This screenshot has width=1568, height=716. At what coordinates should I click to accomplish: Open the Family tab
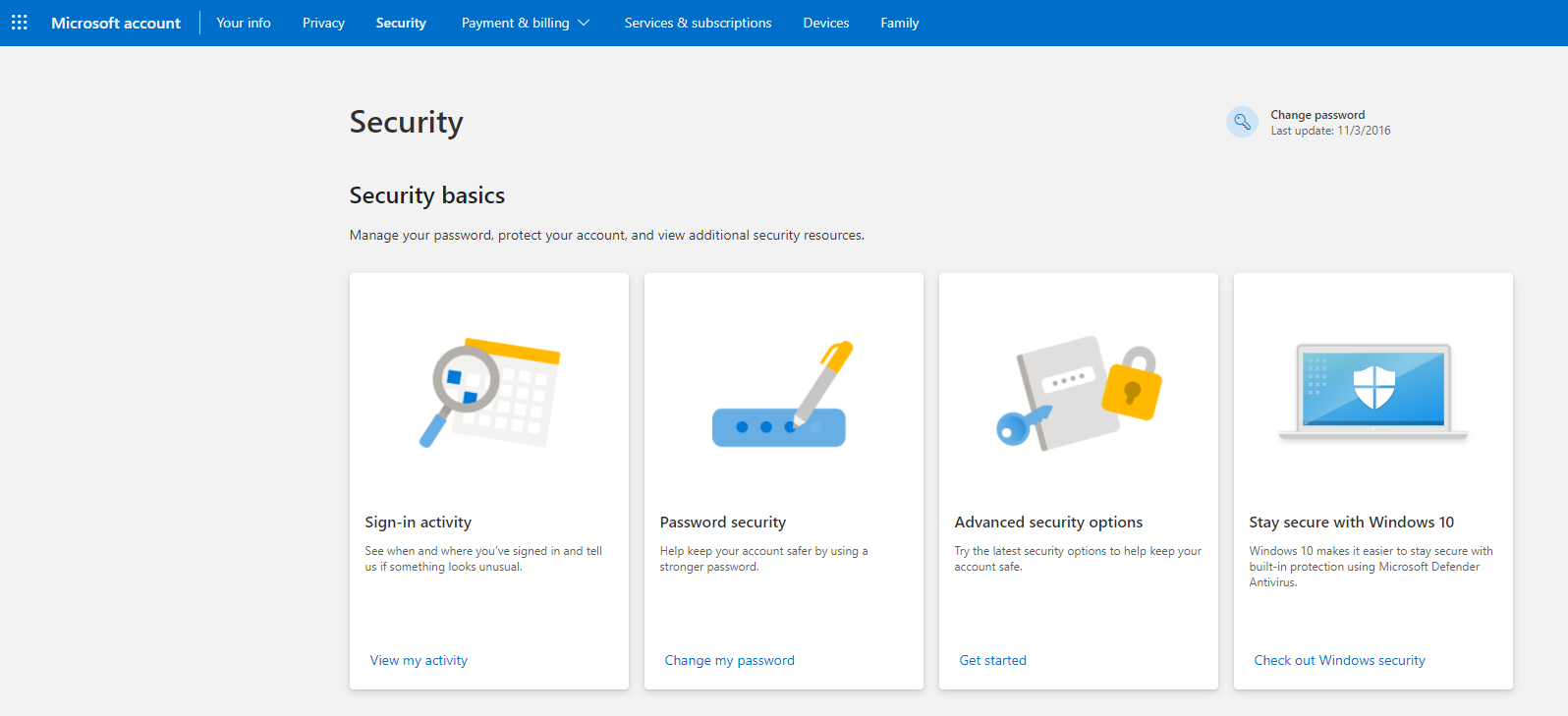click(x=899, y=23)
